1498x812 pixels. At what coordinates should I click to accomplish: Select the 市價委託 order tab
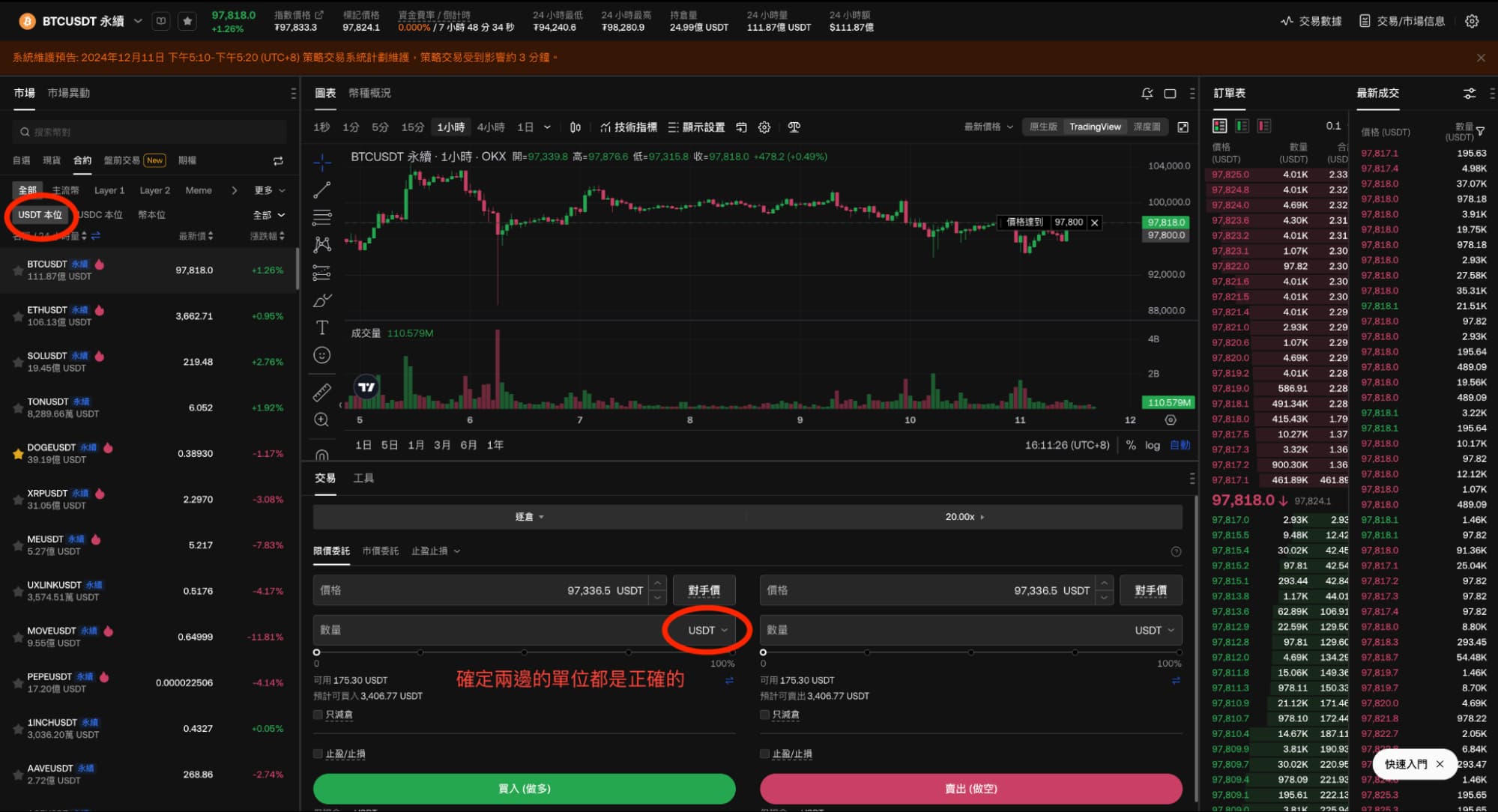[380, 551]
